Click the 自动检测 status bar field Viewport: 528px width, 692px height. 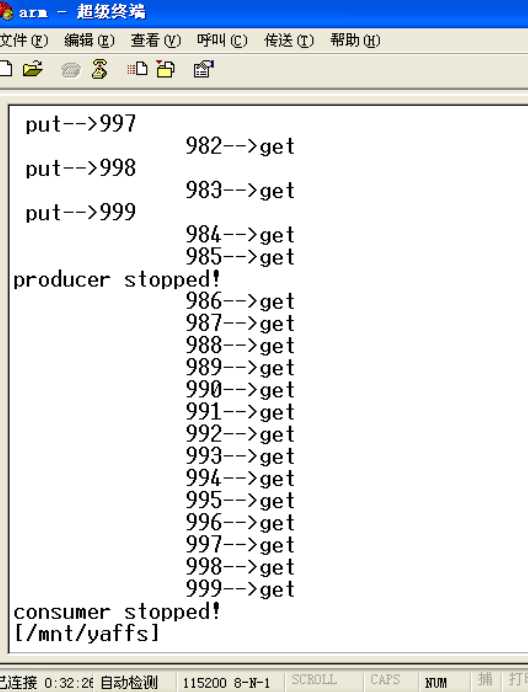click(x=129, y=682)
